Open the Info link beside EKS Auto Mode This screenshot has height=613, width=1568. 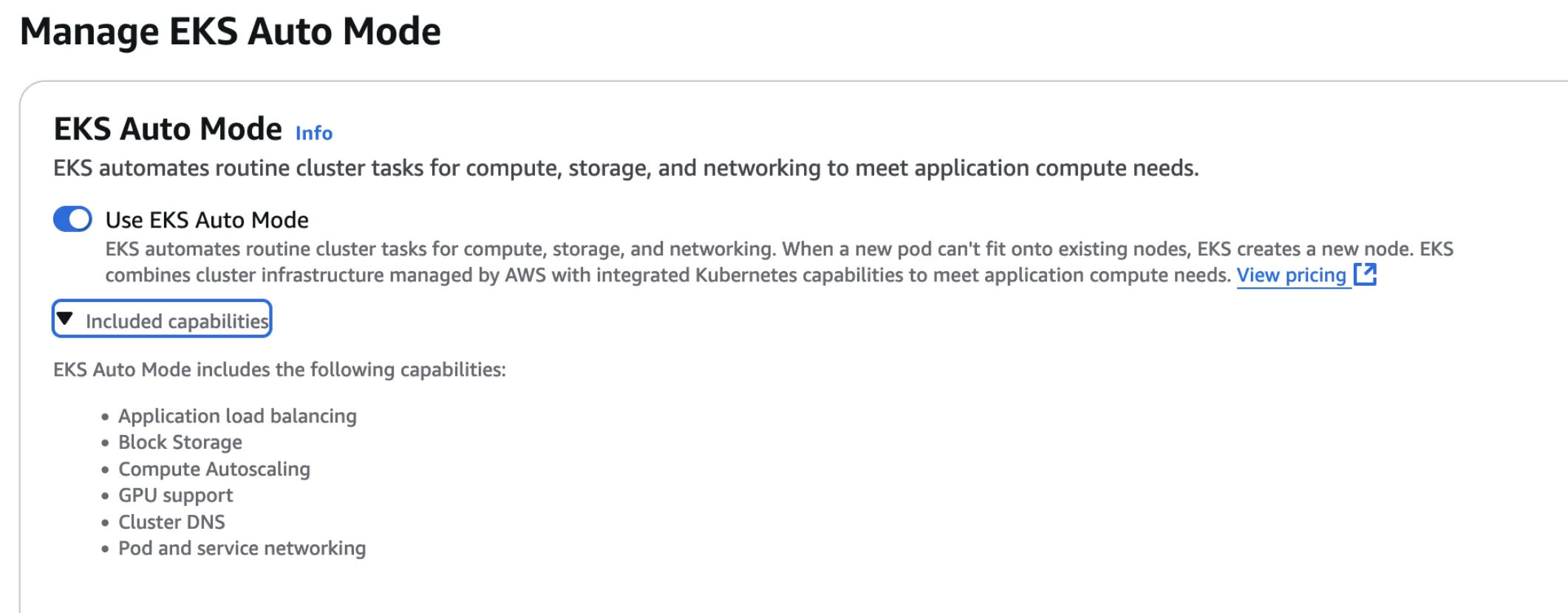(x=314, y=133)
